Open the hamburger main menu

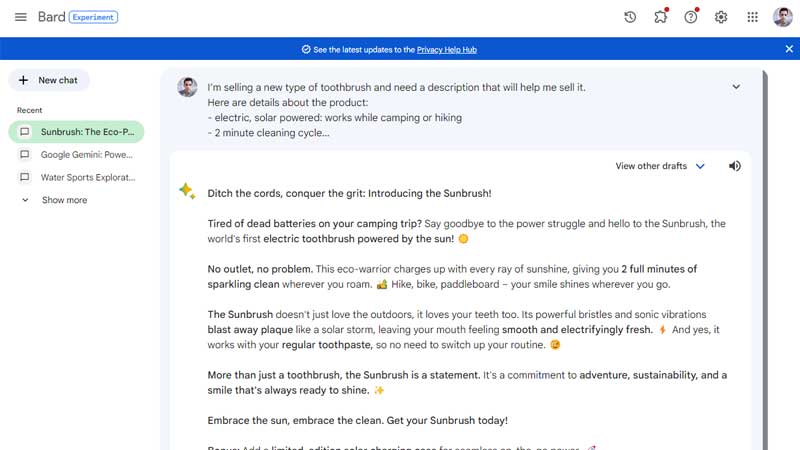(20, 17)
